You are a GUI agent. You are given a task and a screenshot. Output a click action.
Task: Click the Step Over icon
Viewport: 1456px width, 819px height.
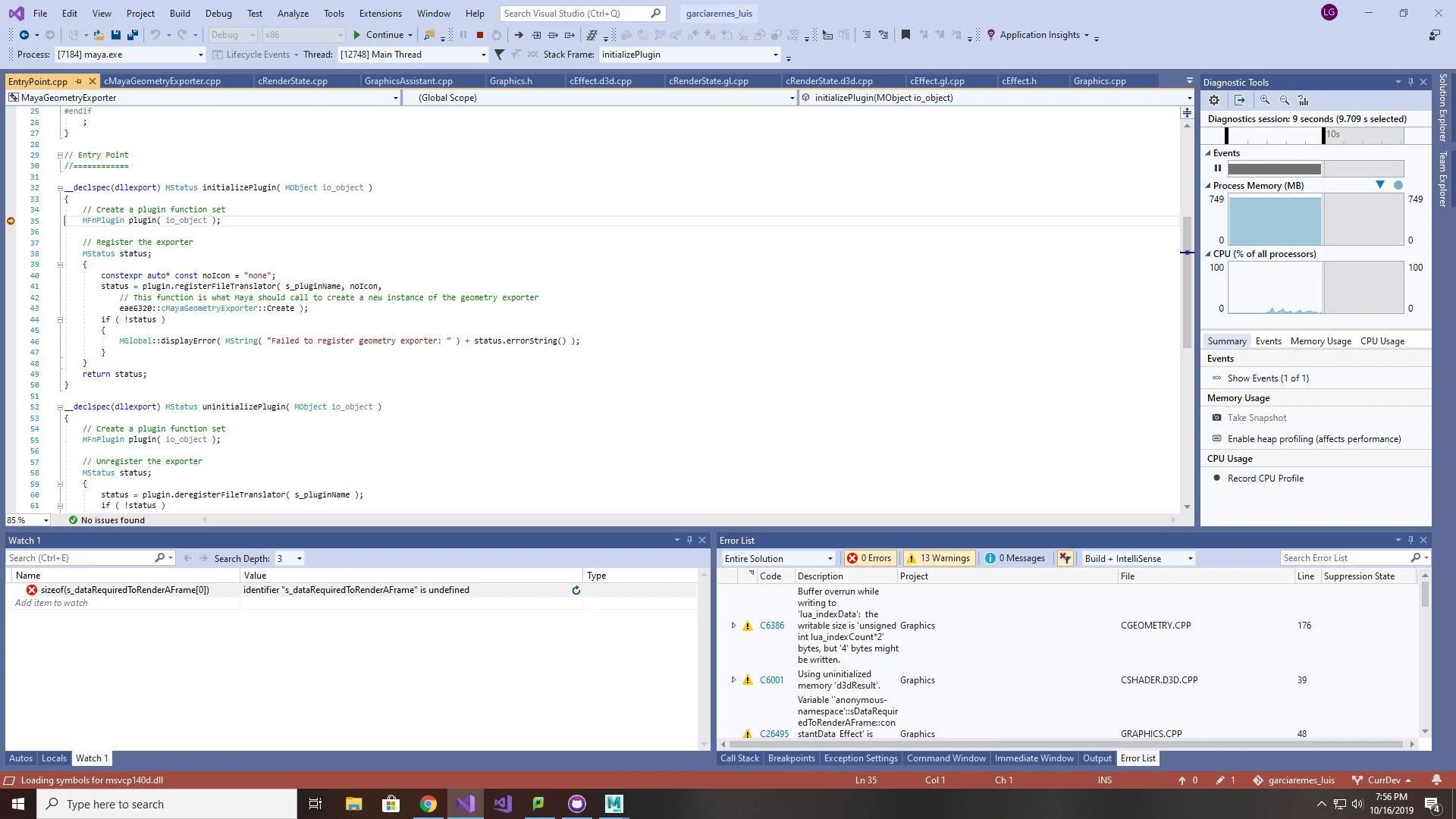[x=553, y=35]
